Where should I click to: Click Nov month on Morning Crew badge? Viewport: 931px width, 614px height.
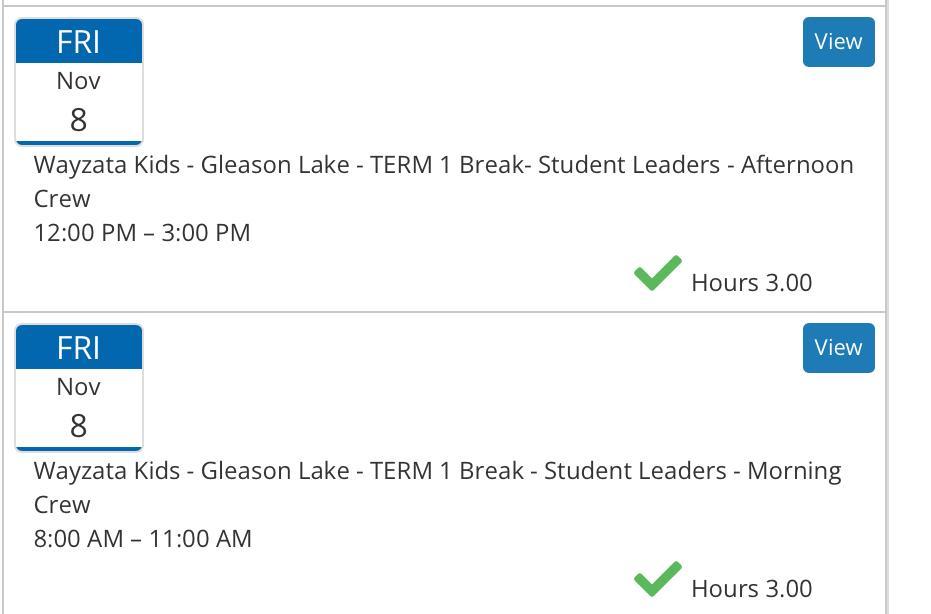(x=79, y=387)
